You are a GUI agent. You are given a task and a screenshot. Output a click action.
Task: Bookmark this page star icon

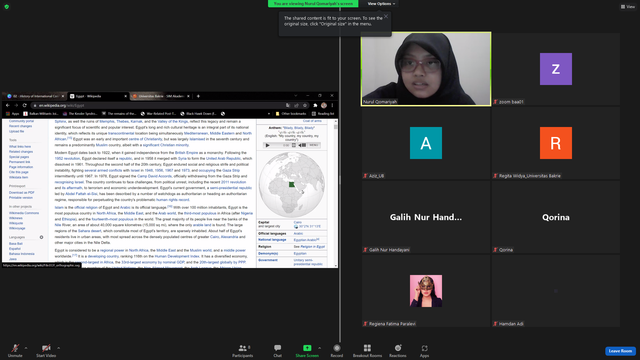305,105
